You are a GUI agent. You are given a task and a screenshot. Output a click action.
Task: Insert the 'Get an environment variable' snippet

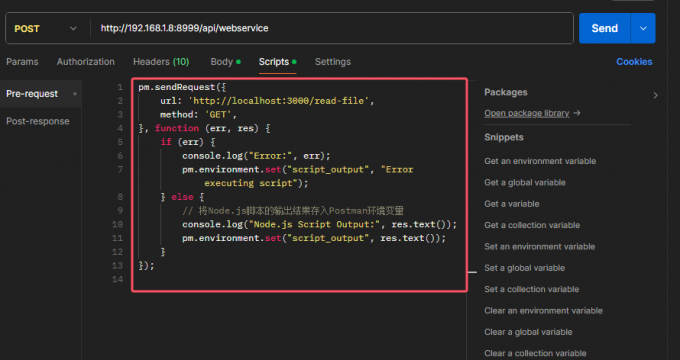click(540, 161)
